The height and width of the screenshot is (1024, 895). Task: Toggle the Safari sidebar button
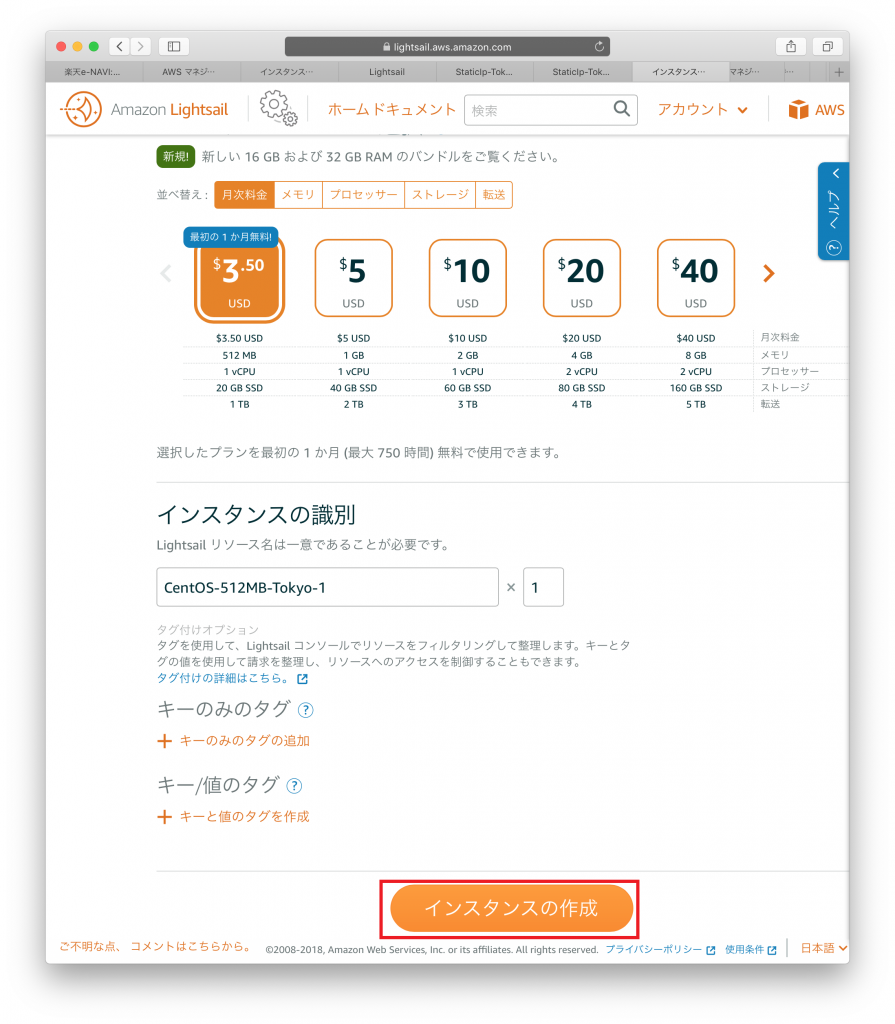[174, 46]
